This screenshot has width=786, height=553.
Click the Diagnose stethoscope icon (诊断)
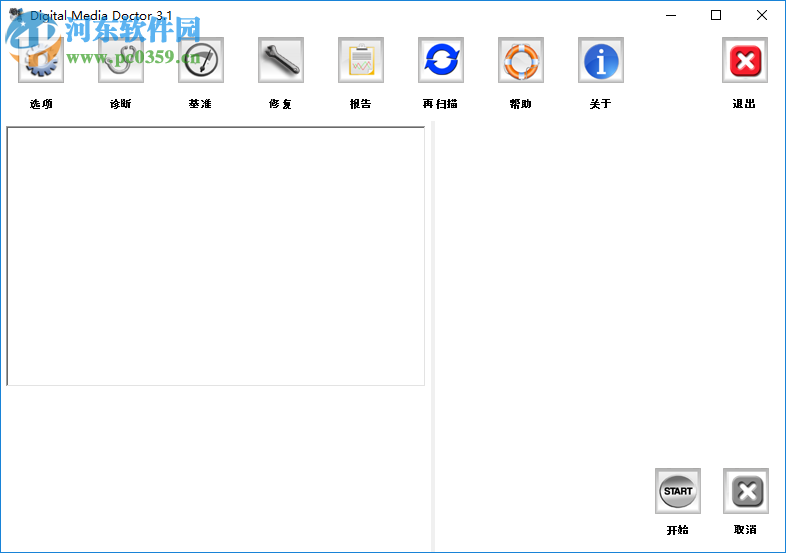tap(121, 60)
